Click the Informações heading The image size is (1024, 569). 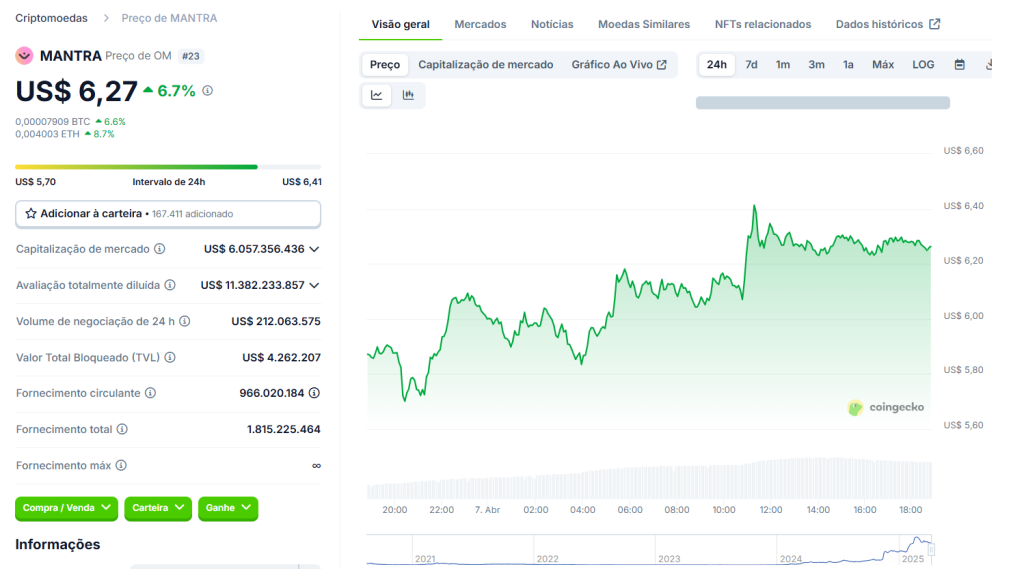[x=57, y=544]
